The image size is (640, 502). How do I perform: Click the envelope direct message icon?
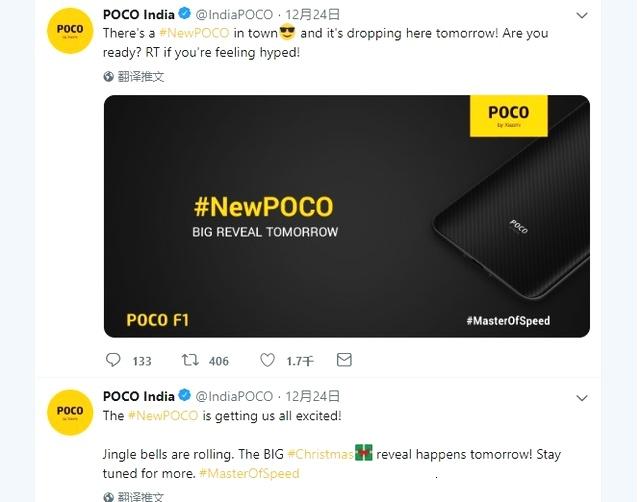pos(344,360)
